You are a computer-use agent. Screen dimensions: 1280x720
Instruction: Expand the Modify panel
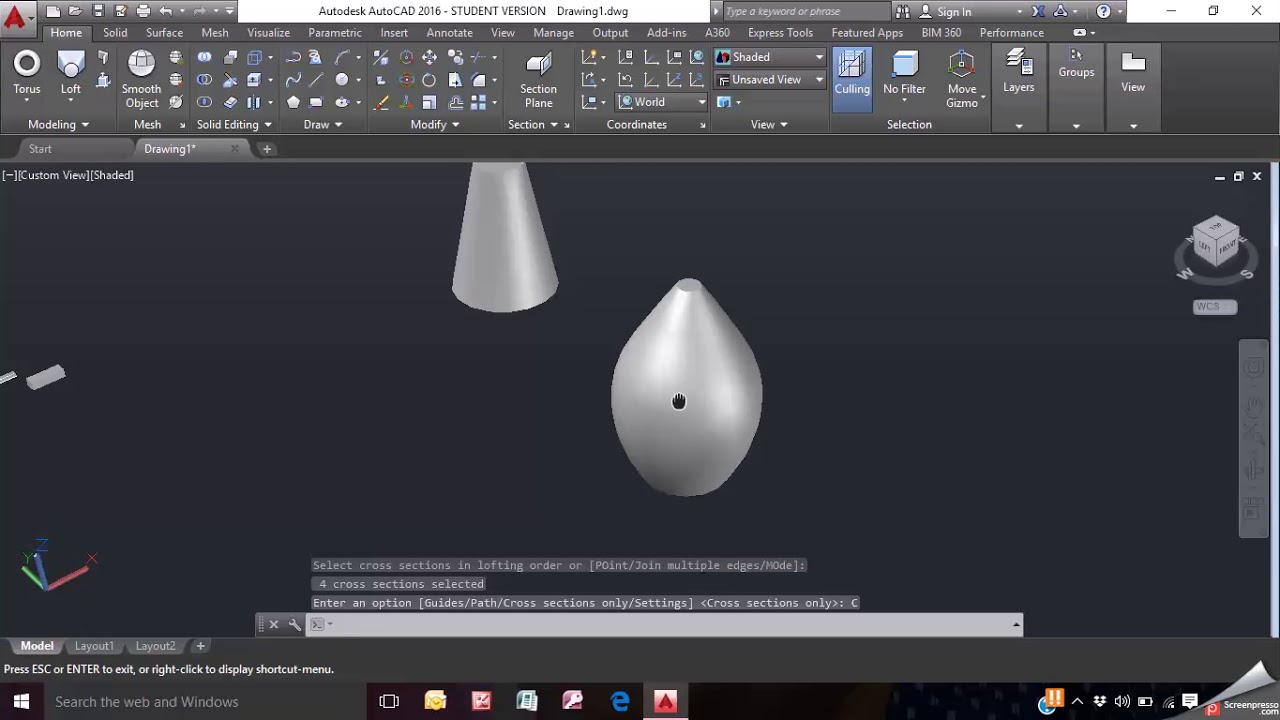(435, 124)
